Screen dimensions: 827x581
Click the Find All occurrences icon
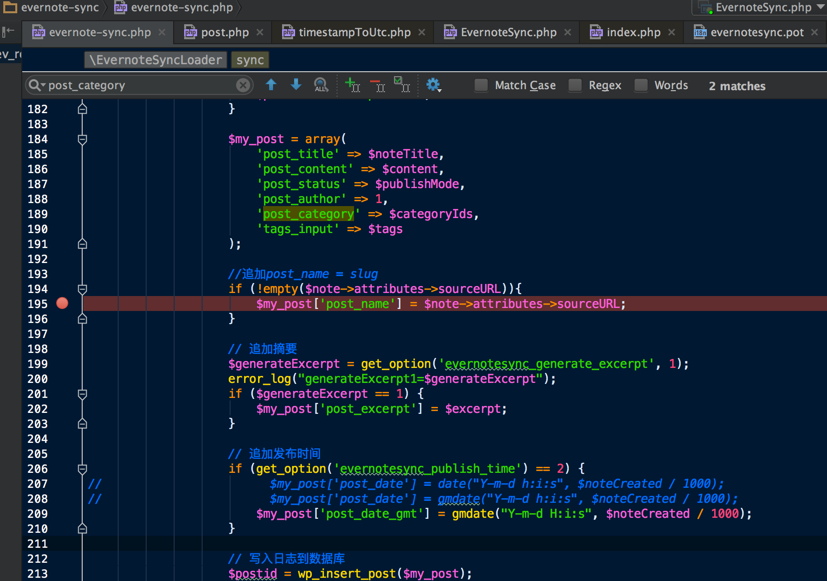click(321, 85)
